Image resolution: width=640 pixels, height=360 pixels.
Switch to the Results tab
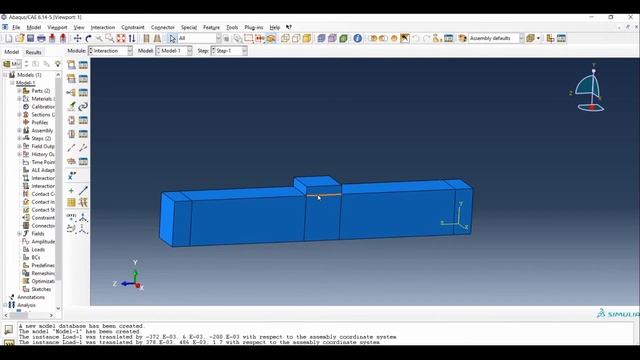pyautogui.click(x=33, y=52)
